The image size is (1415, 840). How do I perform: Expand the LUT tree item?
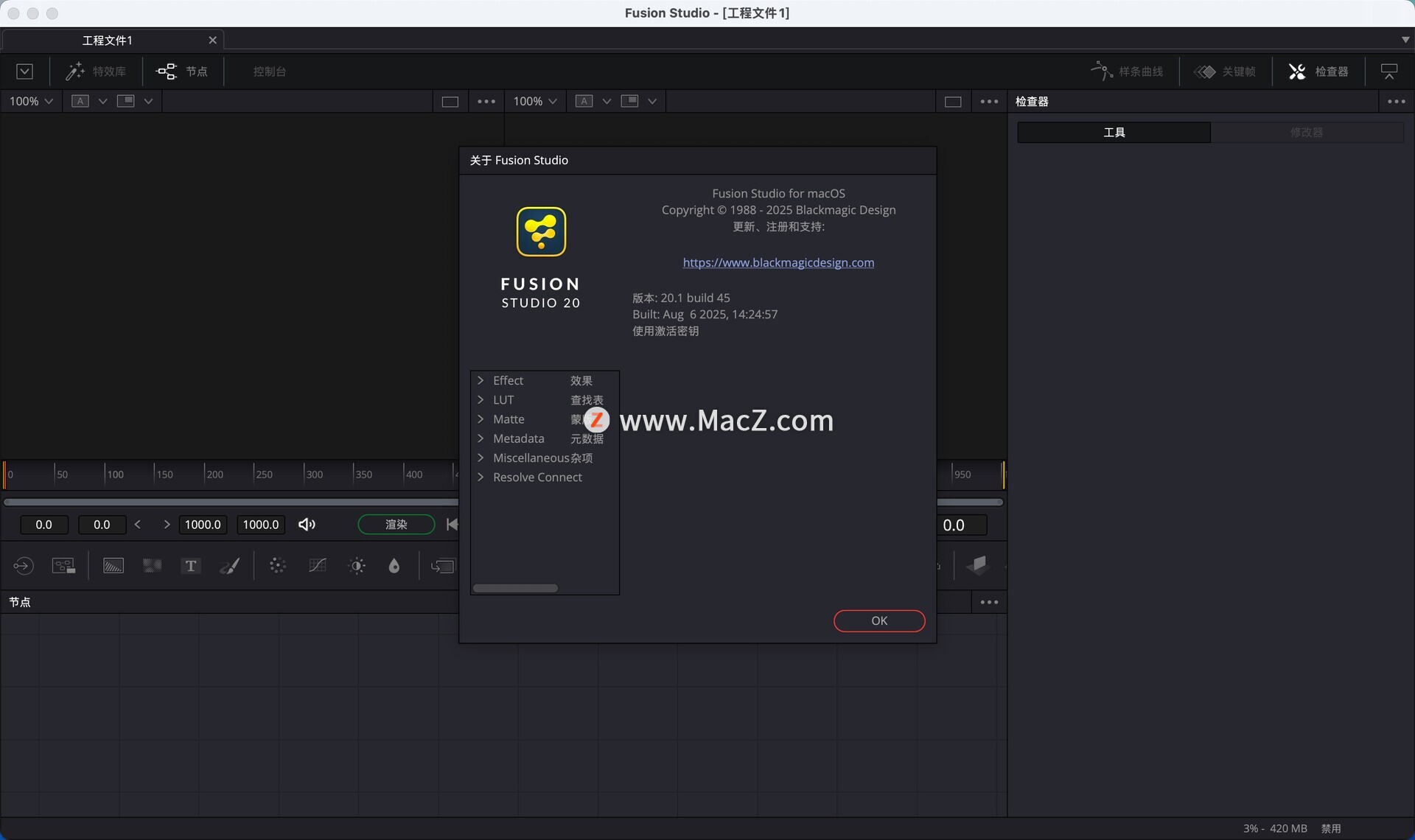(x=481, y=399)
